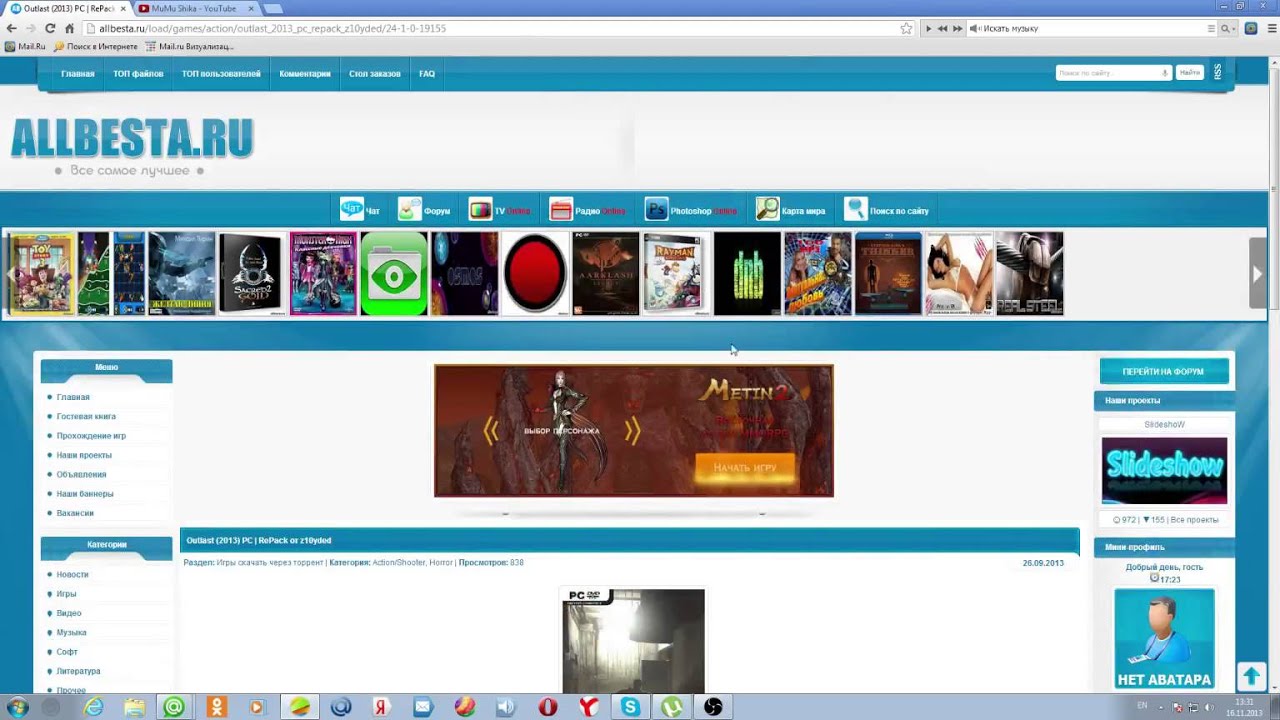Click the Начать игру banner button
The image size is (1280, 720).
tap(745, 467)
